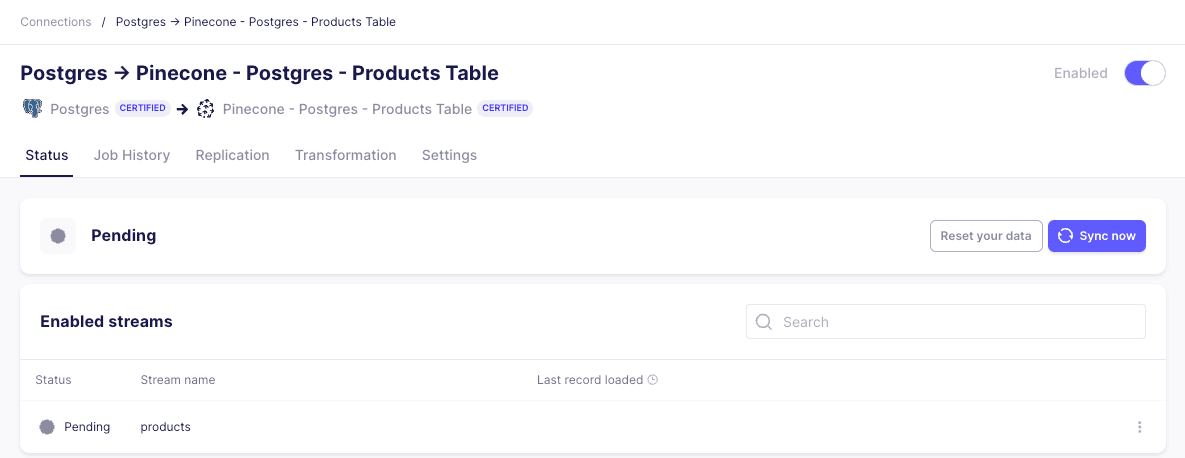
Task: Click the Pinecone destination icon
Action: [206, 109]
